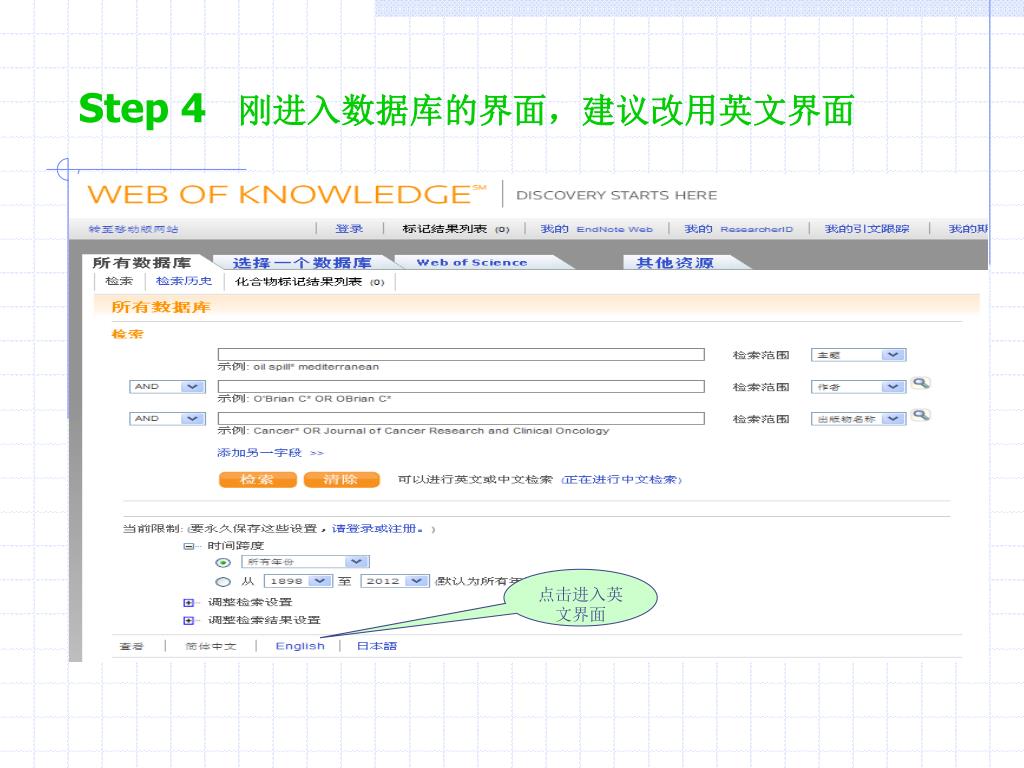The height and width of the screenshot is (768, 1024).
Task: Open 我的 ResearcherID link
Action: [x=739, y=229]
